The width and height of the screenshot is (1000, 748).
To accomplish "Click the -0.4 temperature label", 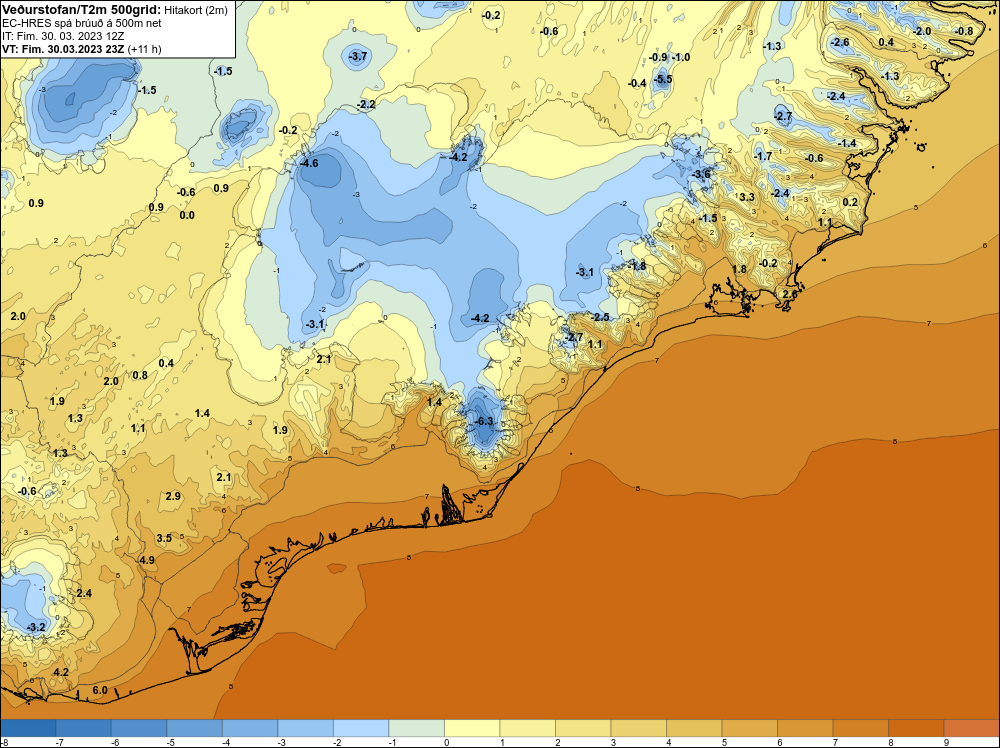I will (636, 83).
